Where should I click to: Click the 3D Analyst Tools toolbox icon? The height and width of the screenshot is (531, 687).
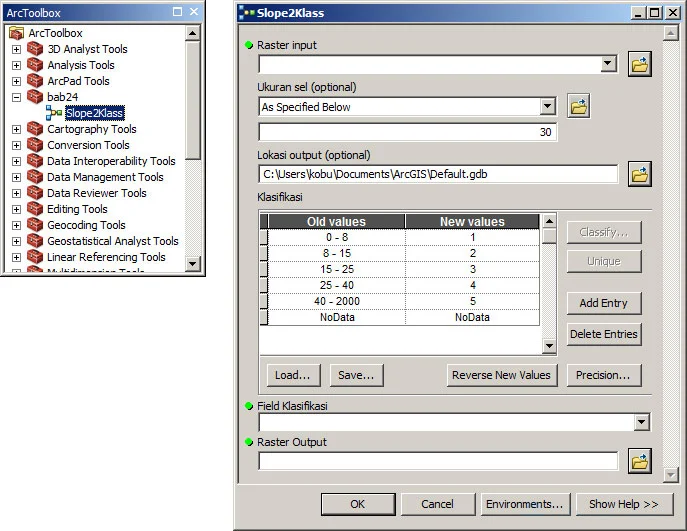[35, 49]
